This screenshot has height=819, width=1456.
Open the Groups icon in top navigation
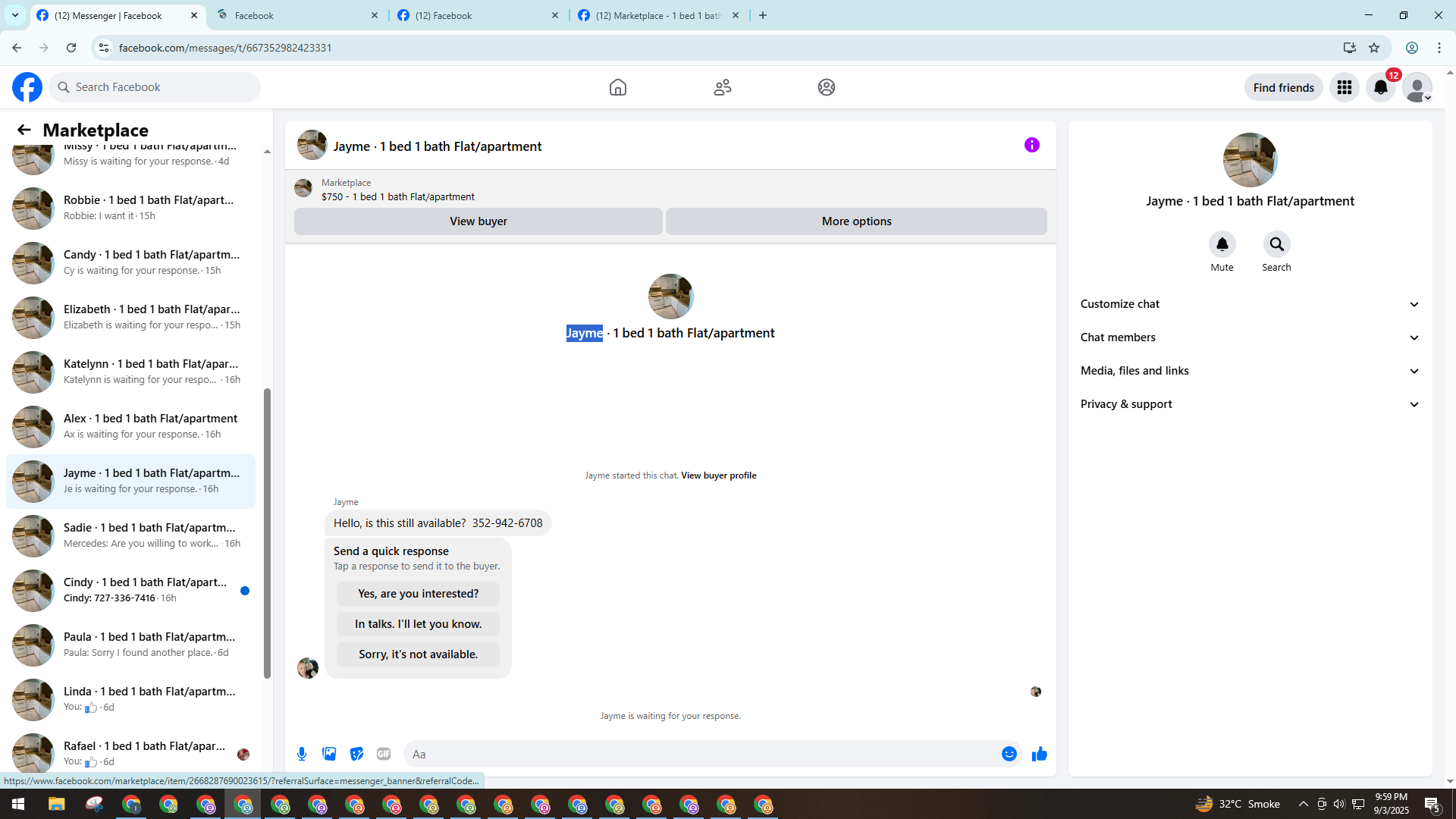point(827,87)
